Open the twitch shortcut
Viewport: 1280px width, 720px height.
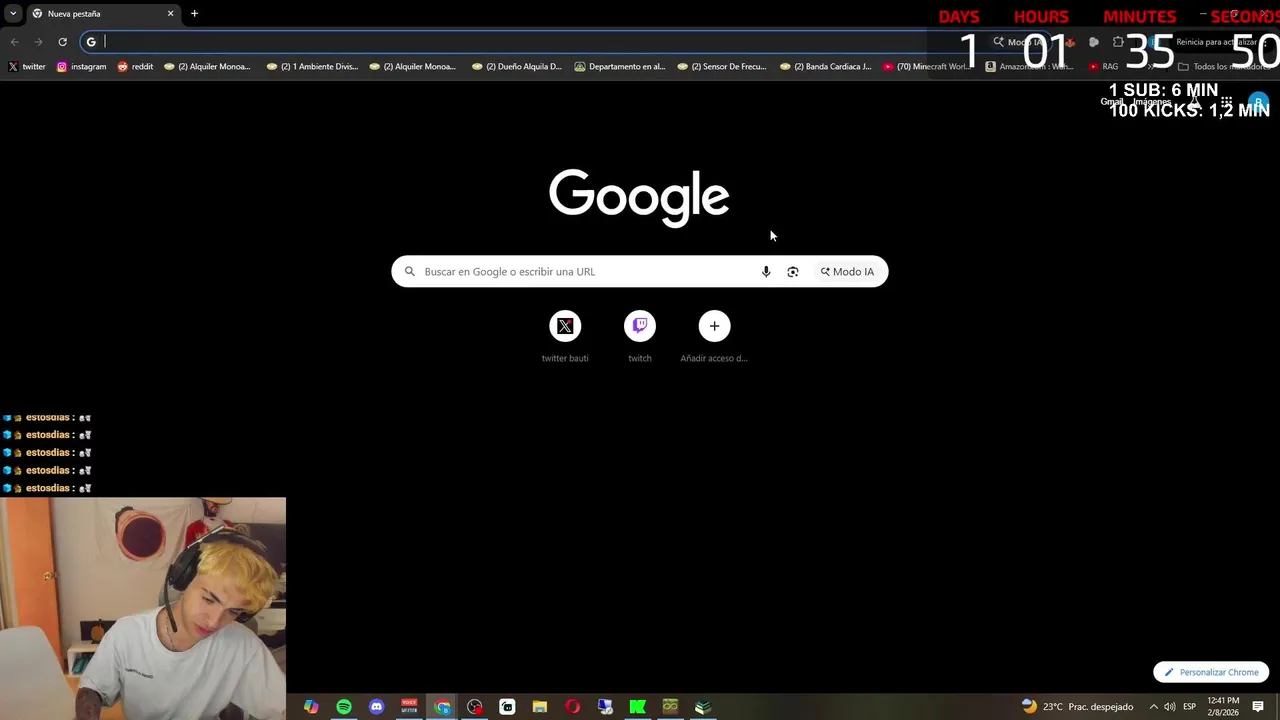[x=640, y=337]
